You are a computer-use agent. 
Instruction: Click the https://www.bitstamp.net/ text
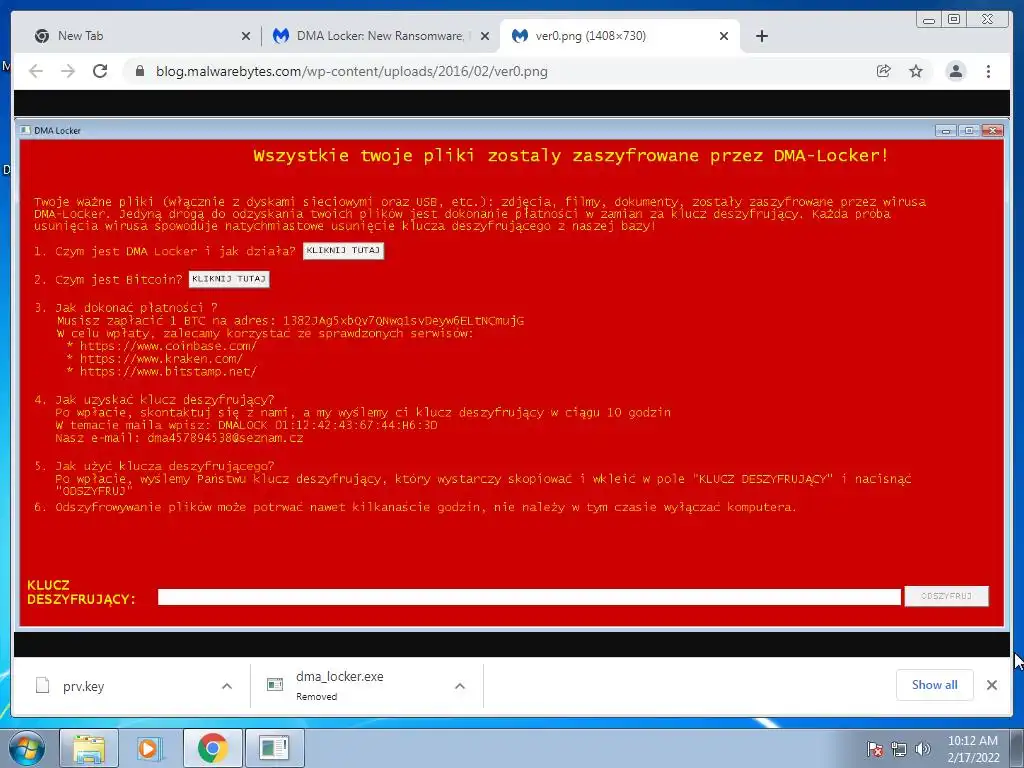pos(168,372)
